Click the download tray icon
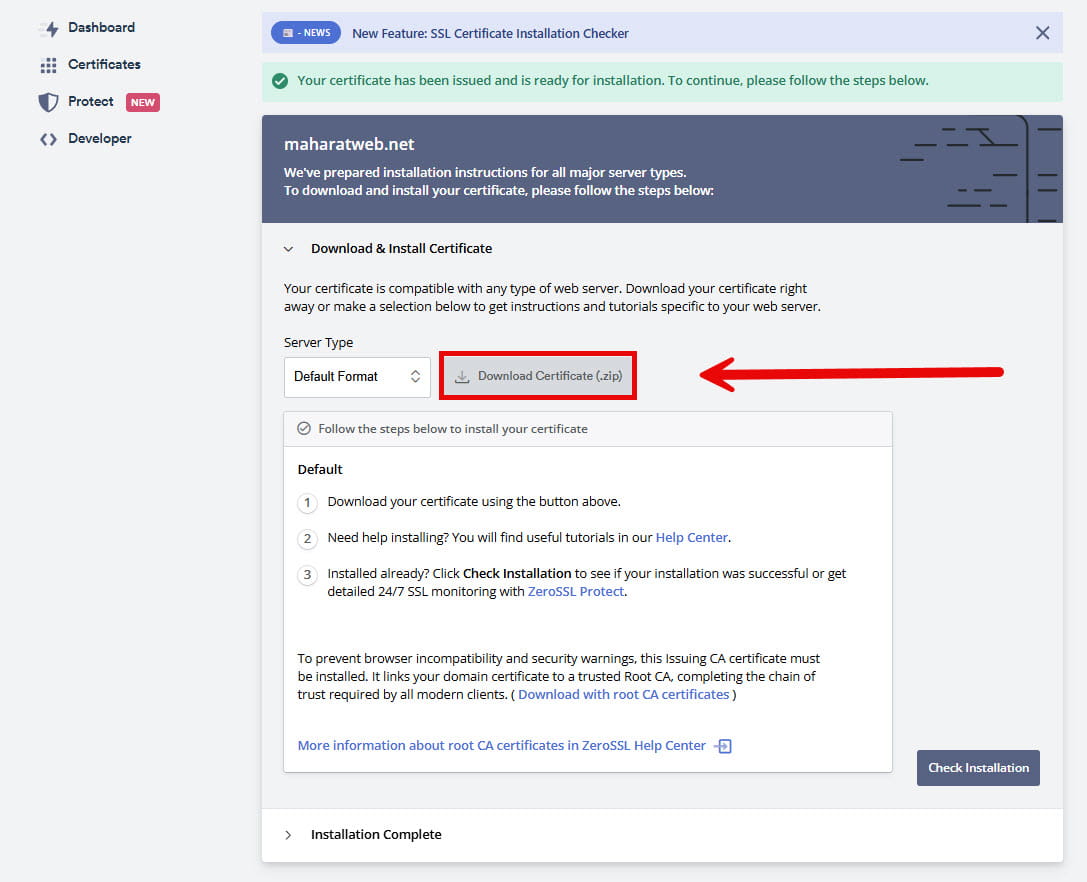Image resolution: width=1087 pixels, height=882 pixels. (462, 377)
